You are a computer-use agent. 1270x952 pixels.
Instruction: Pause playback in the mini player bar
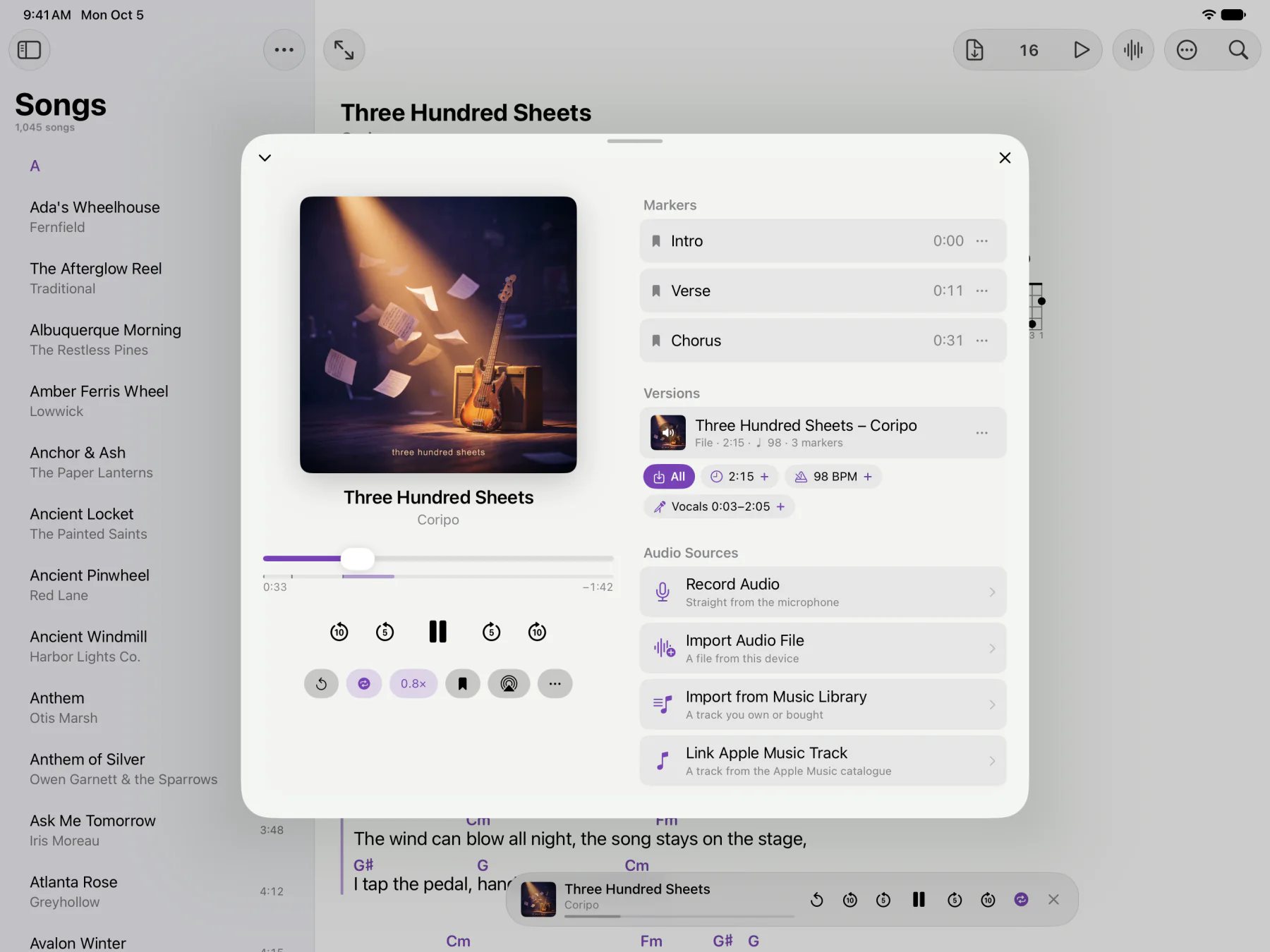point(919,900)
